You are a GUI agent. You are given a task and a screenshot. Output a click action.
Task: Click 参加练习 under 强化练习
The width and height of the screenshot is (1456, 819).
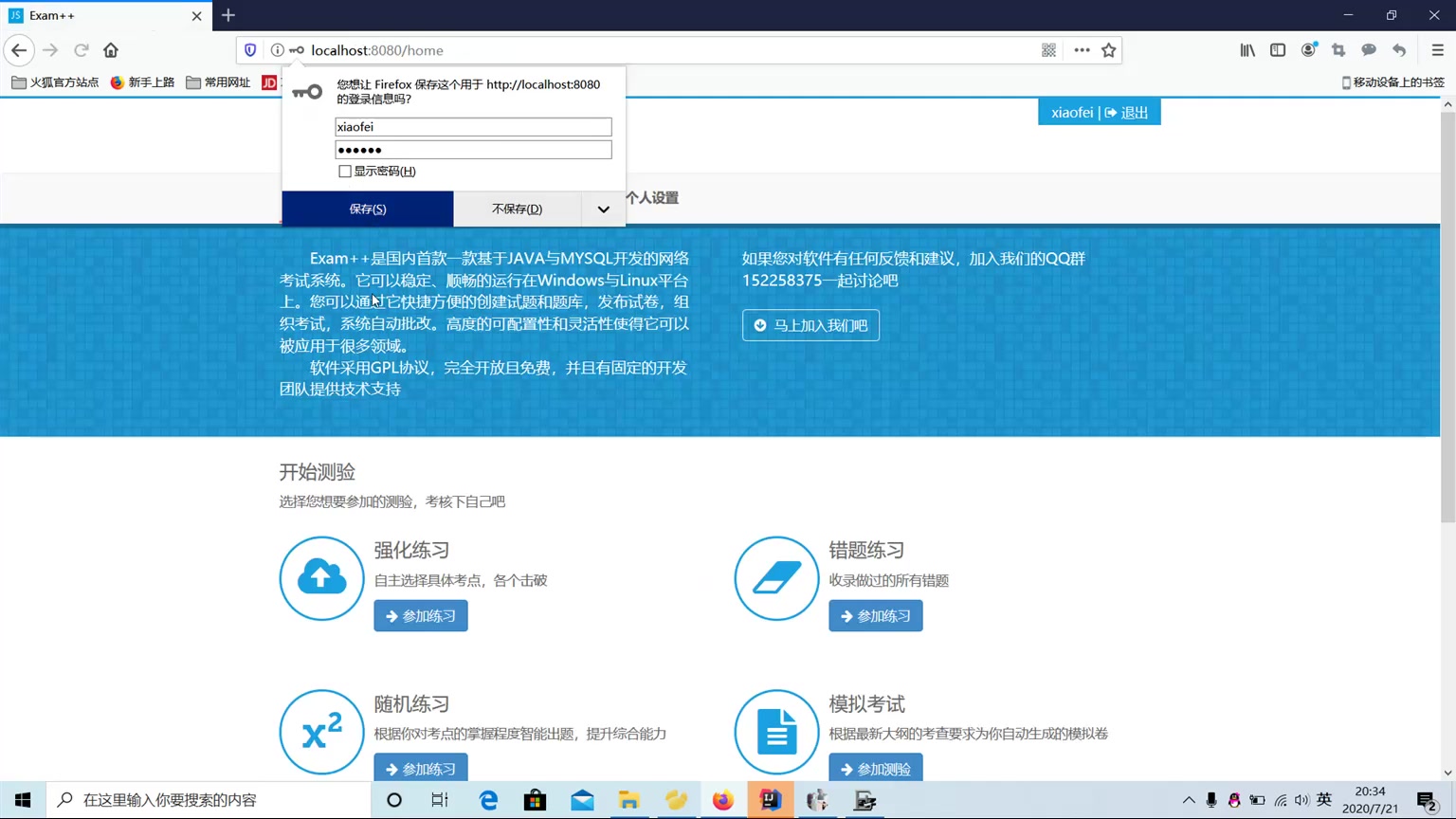point(421,616)
